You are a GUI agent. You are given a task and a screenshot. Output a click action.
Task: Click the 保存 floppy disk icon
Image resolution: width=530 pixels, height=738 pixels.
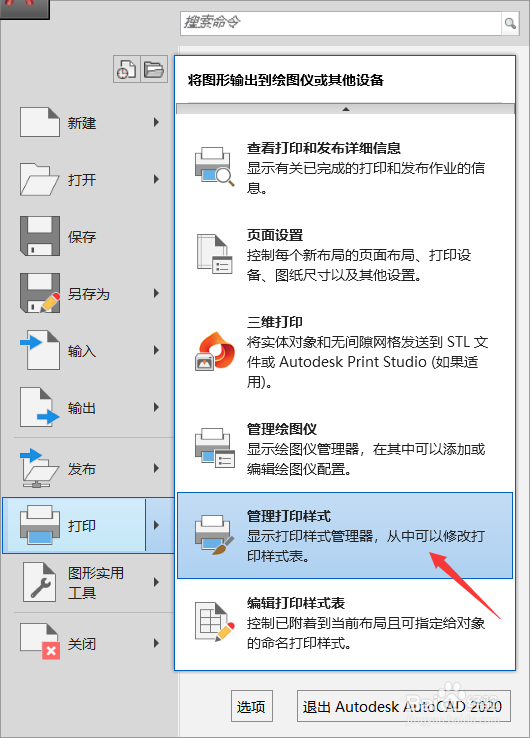[x=40, y=236]
